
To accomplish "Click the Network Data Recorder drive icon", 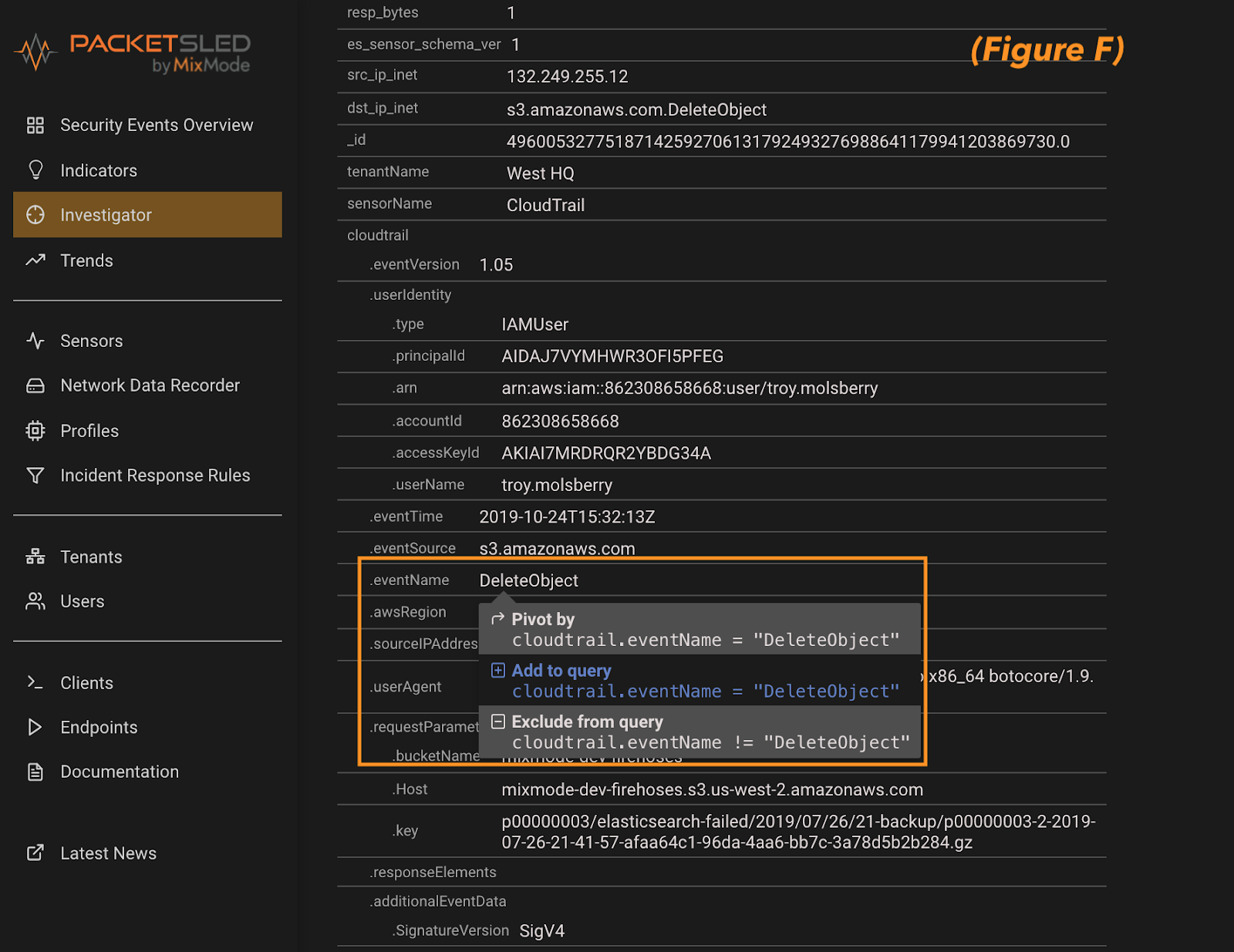I will click(35, 385).
